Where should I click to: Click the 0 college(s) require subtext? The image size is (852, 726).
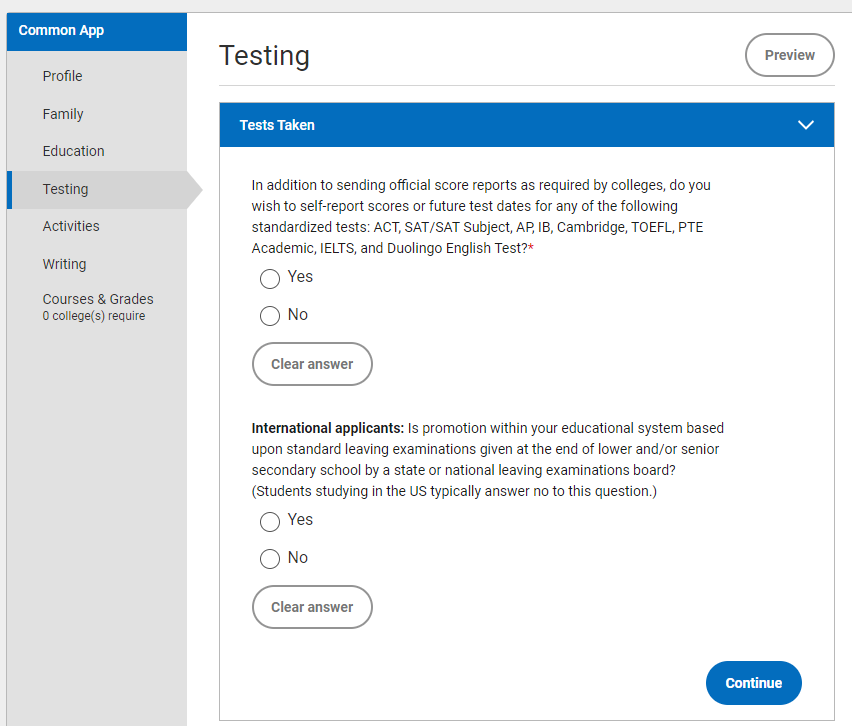[x=94, y=316]
